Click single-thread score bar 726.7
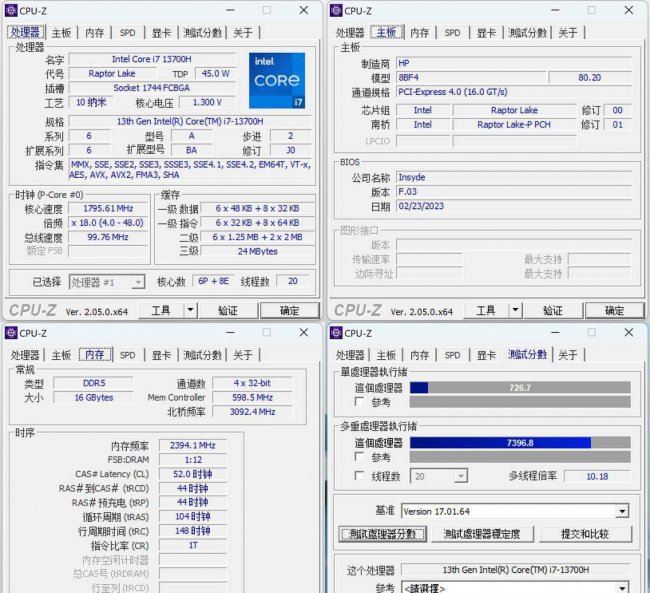Viewport: 650px width, 593px height. (520, 388)
